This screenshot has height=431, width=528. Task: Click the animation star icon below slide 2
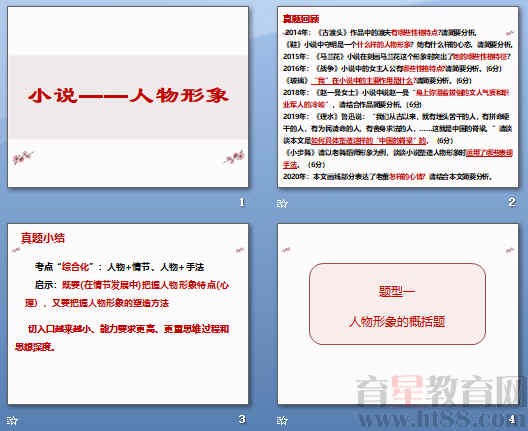pos(282,203)
